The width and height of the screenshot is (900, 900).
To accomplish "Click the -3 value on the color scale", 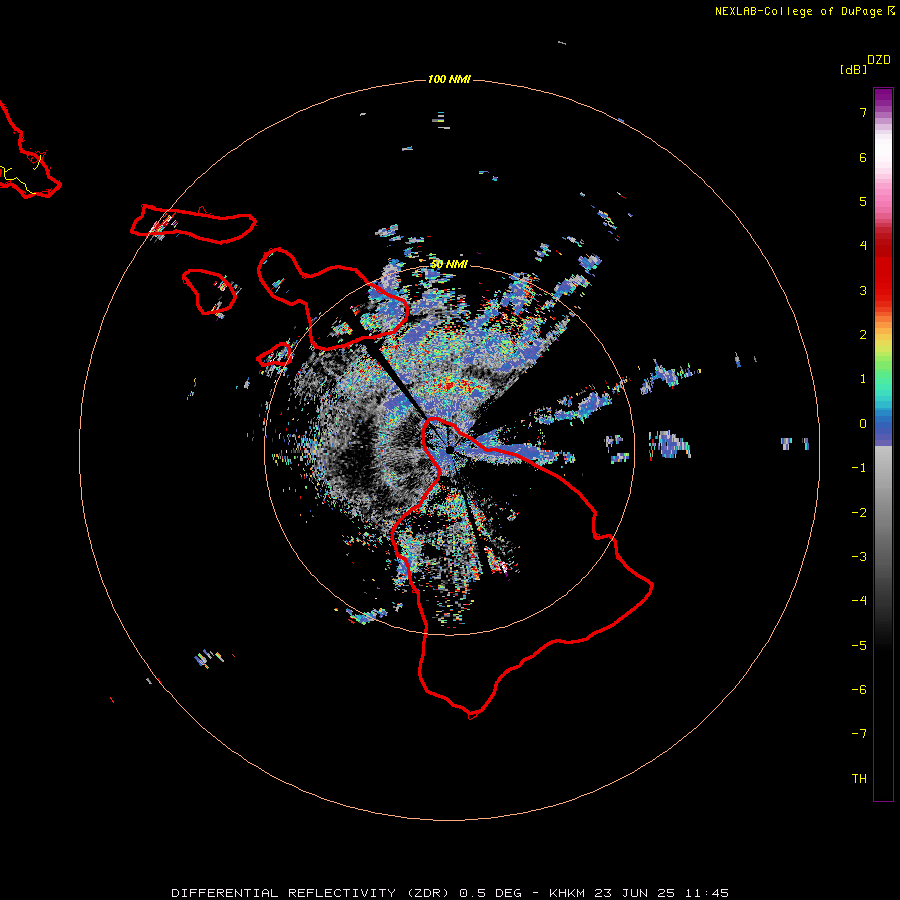I will coord(859,557).
